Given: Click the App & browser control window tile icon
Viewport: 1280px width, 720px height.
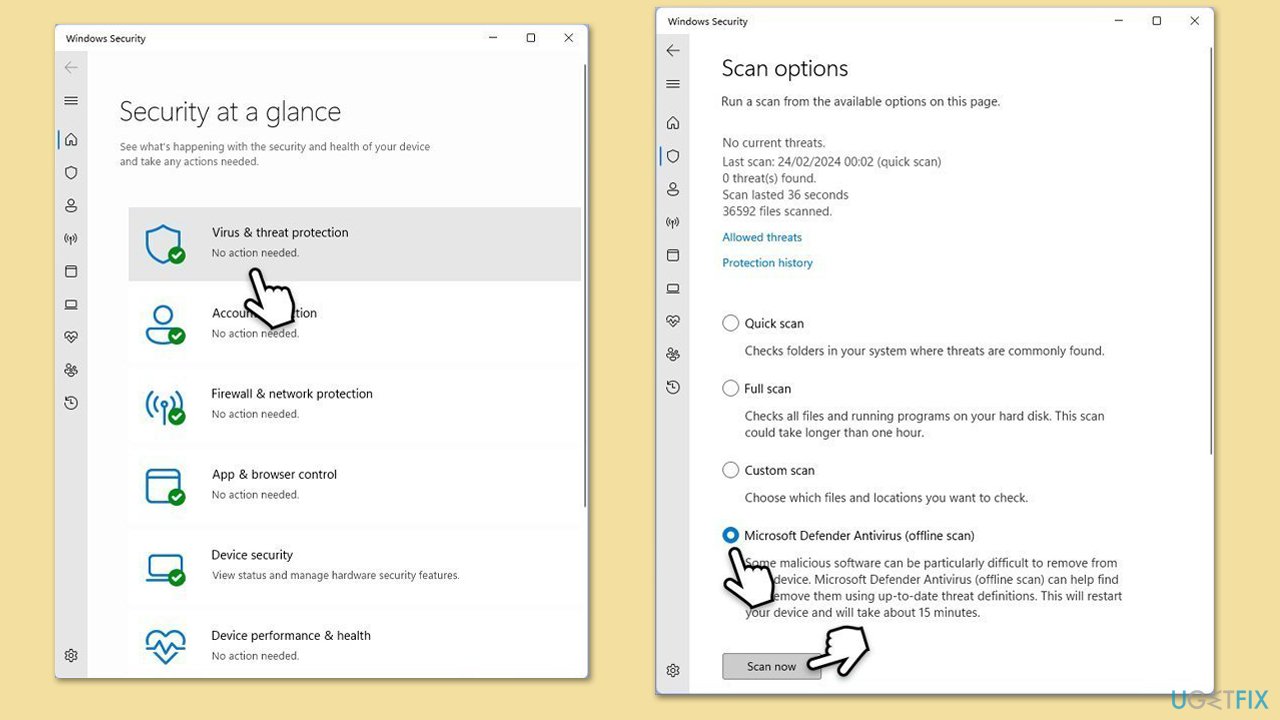Looking at the screenshot, I should 164,486.
